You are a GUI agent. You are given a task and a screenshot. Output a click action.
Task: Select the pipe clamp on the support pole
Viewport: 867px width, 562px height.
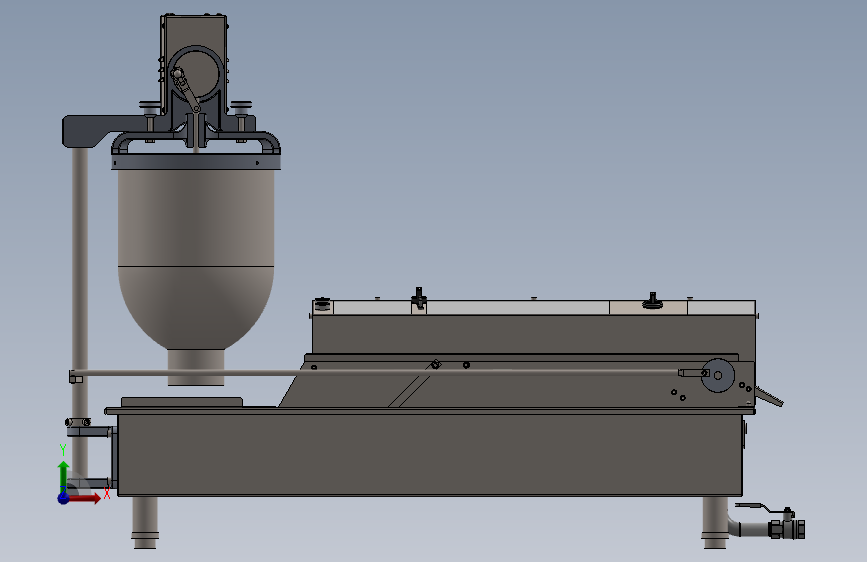pyautogui.click(x=78, y=422)
